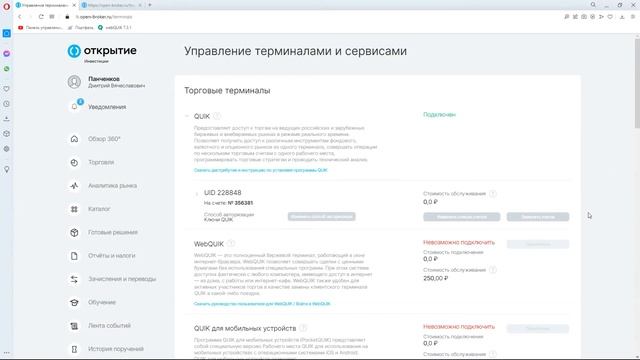Go back with the browser back arrow
640x360 pixels.
coord(19,17)
